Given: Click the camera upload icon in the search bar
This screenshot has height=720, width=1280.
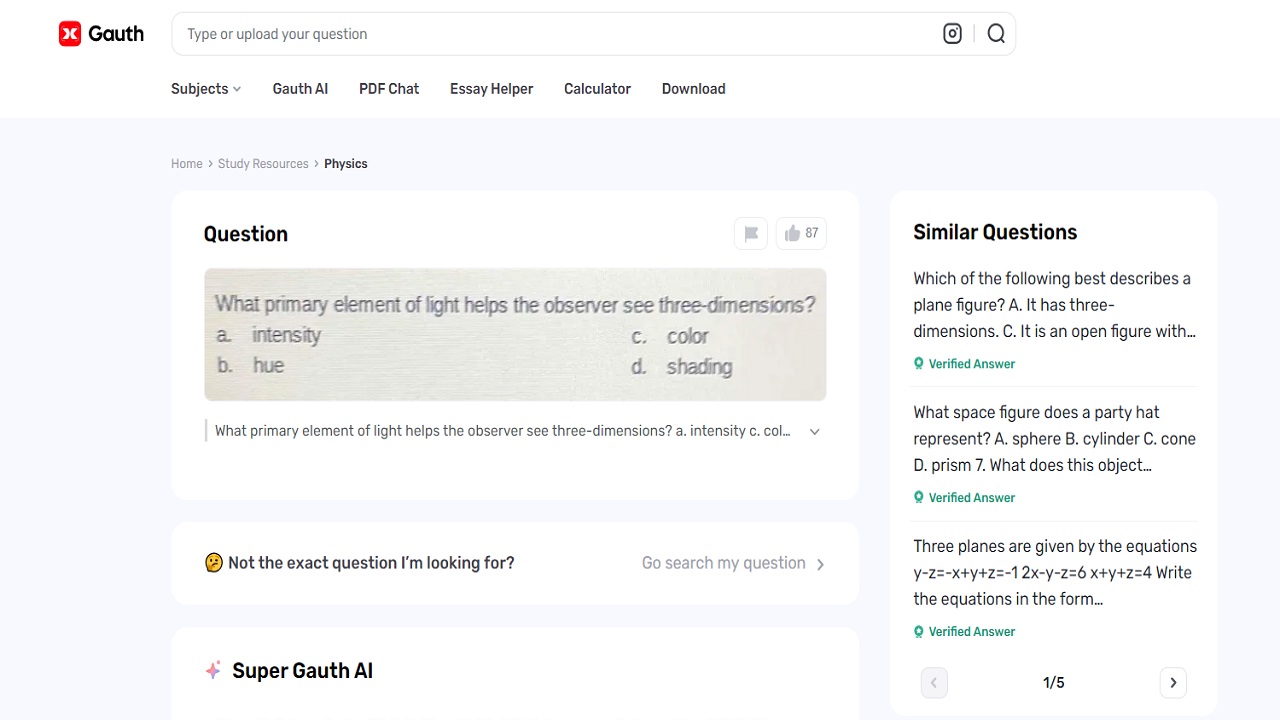Looking at the screenshot, I should (952, 33).
